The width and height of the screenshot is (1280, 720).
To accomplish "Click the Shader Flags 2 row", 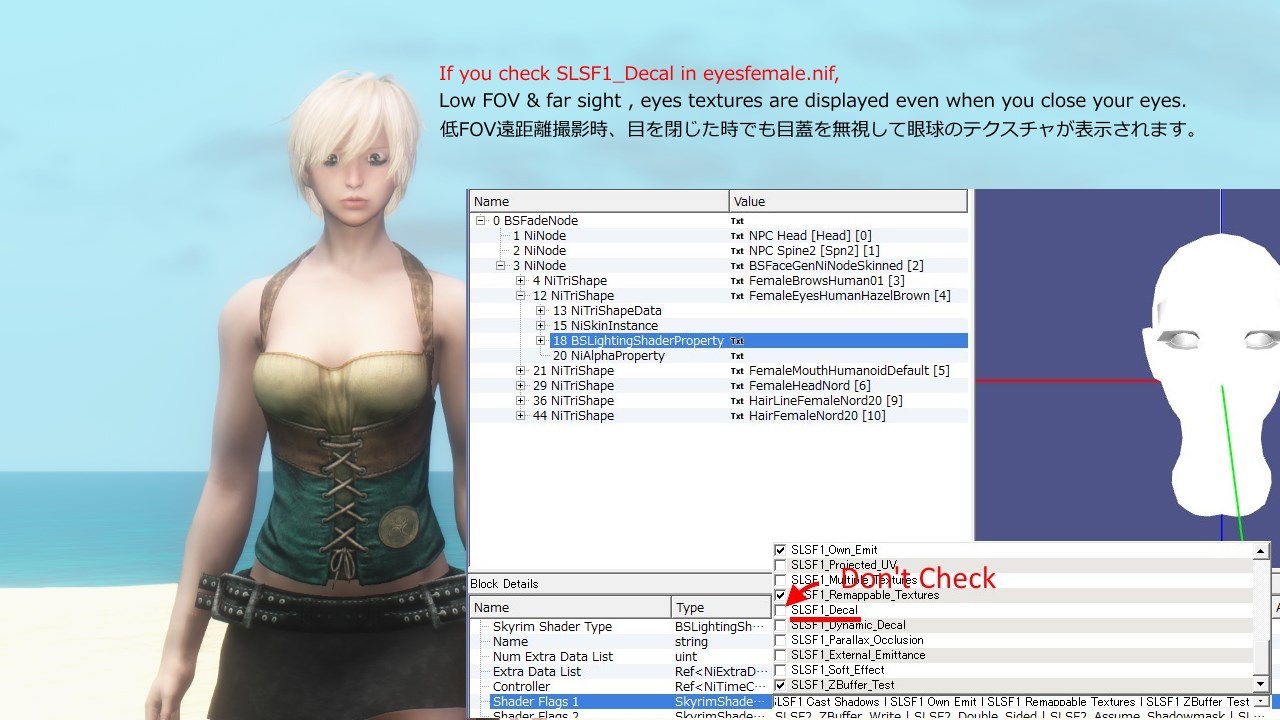I will point(620,715).
